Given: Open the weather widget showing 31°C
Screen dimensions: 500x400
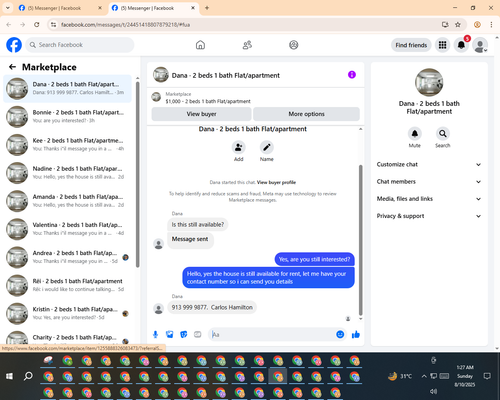Looking at the screenshot, I should 400,376.
